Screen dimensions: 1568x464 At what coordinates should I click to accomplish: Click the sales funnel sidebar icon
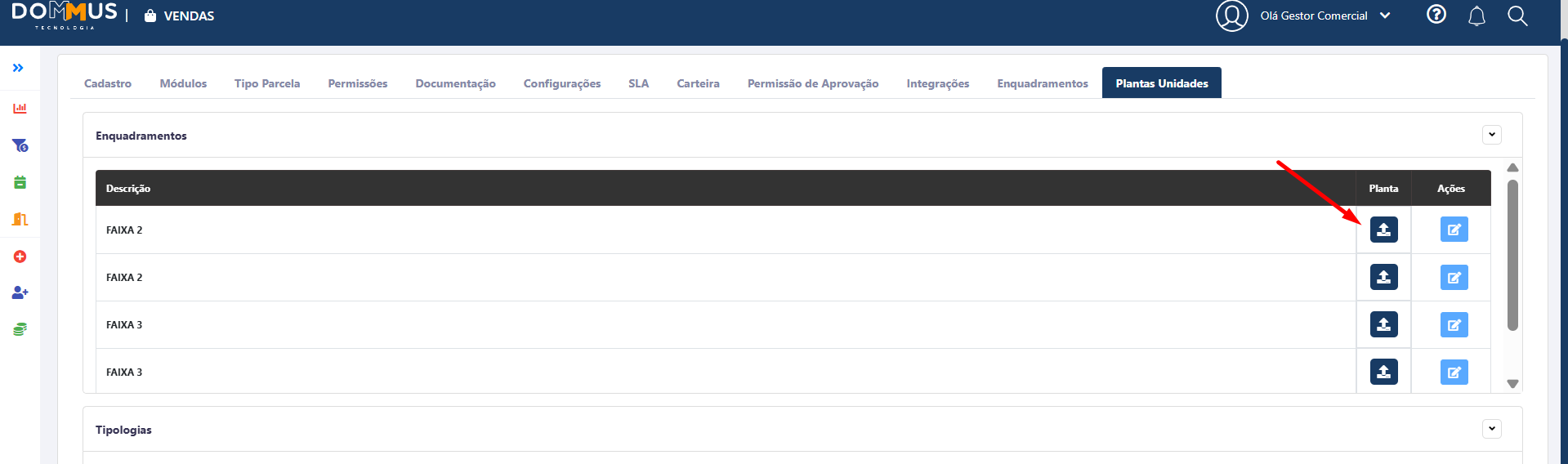coord(20,145)
